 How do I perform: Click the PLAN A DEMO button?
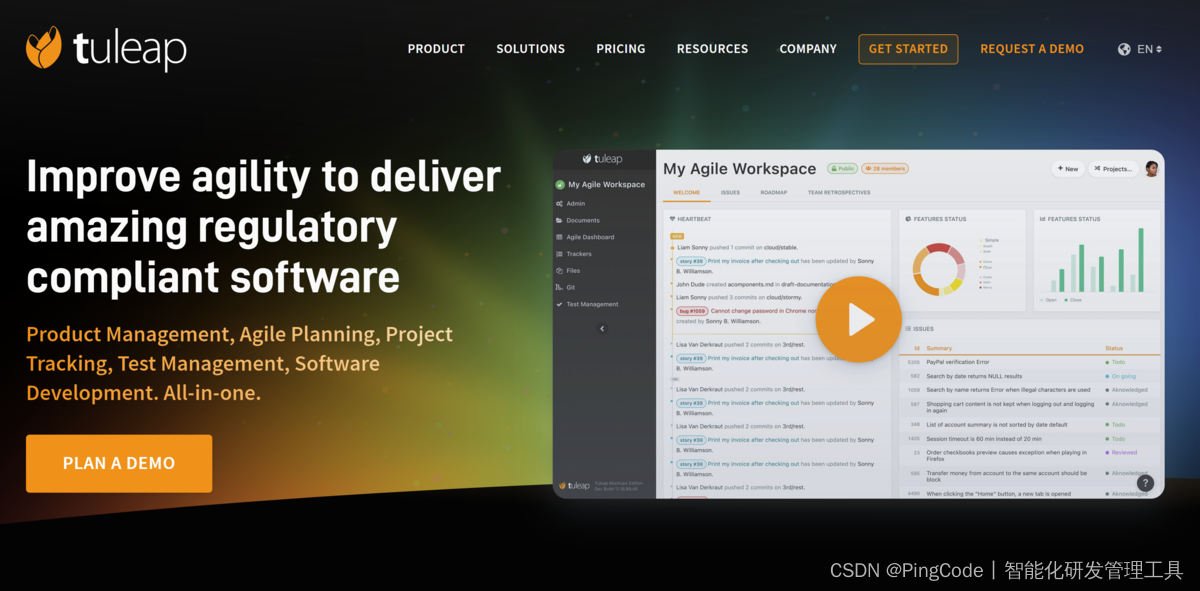tap(119, 463)
